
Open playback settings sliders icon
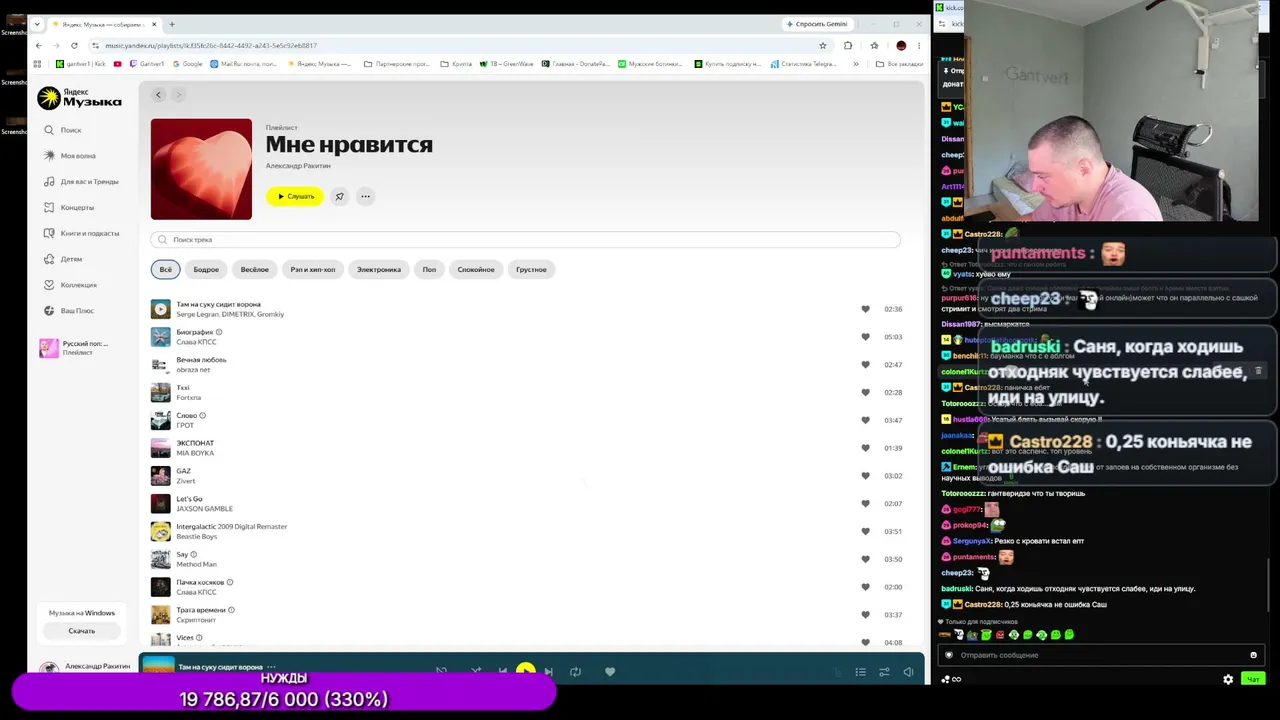coord(884,672)
